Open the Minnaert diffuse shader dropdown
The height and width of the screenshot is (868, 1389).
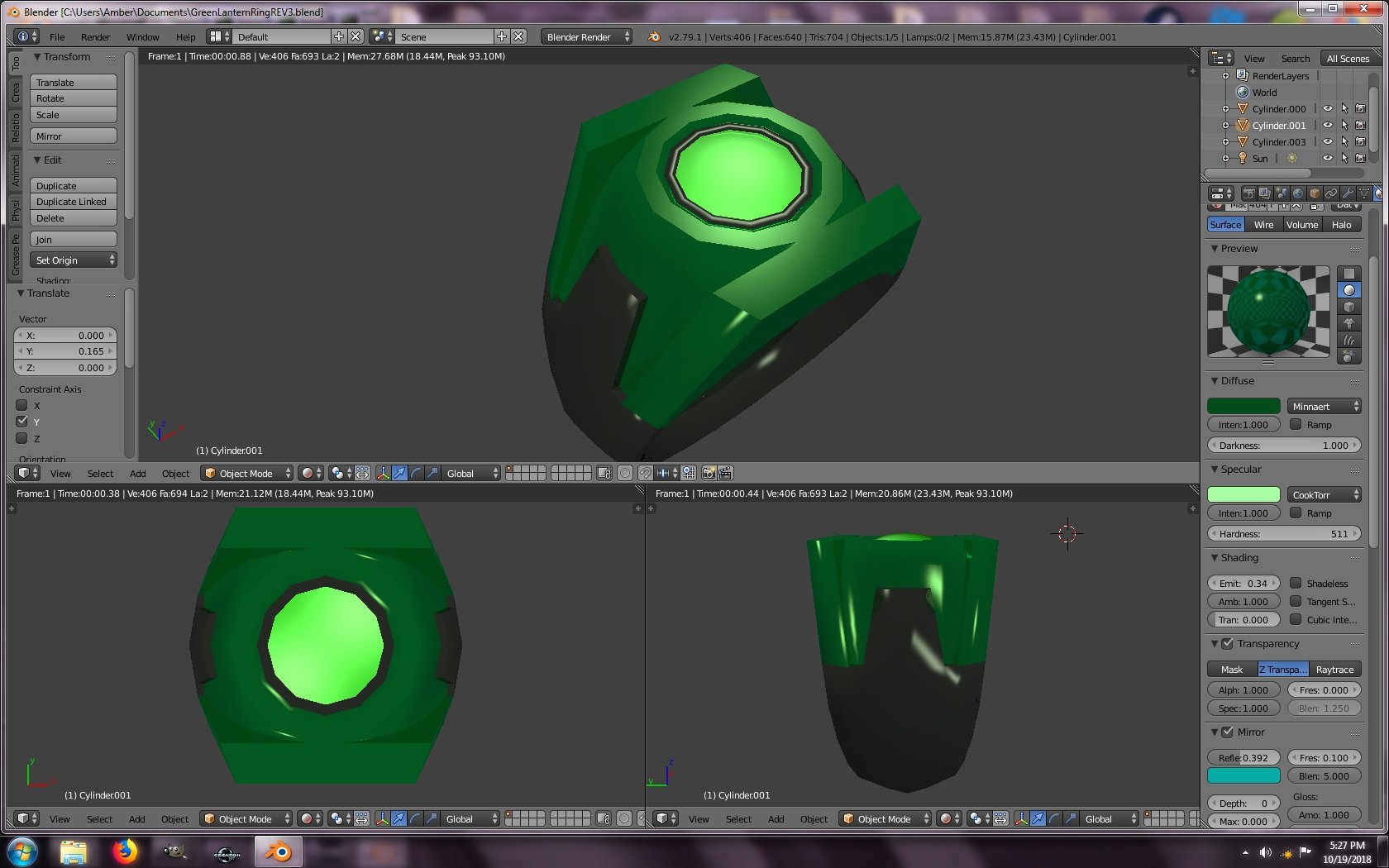point(1325,406)
